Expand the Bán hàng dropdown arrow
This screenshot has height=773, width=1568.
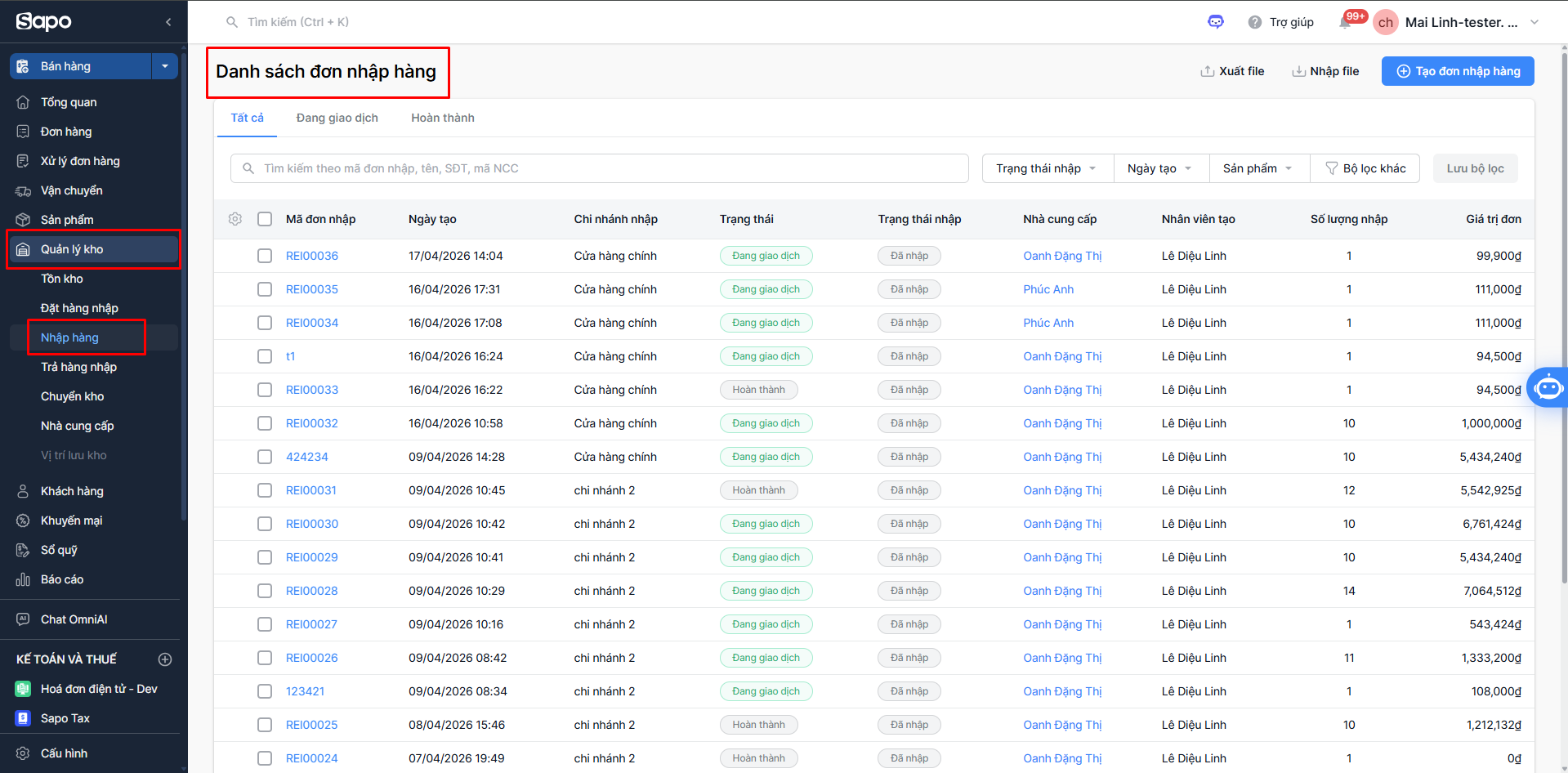[165, 66]
